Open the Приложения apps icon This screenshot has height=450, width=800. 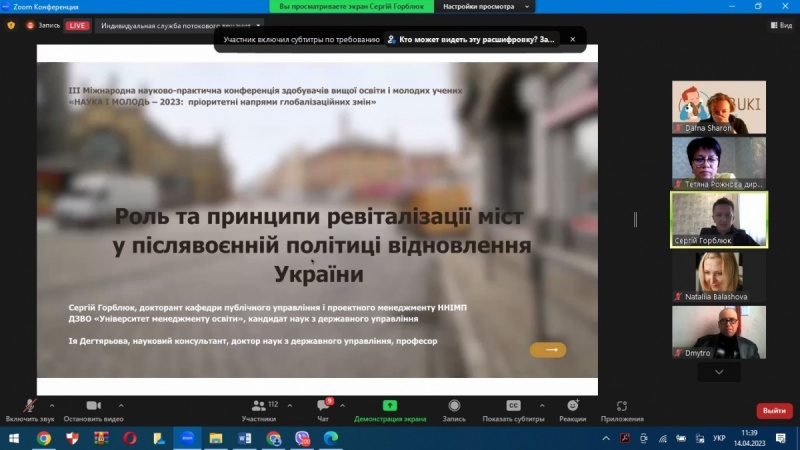point(622,407)
